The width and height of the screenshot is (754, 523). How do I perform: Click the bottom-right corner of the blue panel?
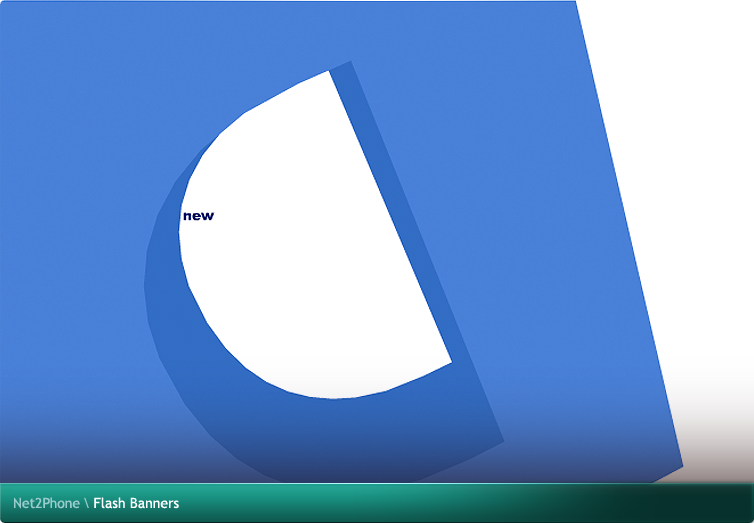tap(680, 465)
